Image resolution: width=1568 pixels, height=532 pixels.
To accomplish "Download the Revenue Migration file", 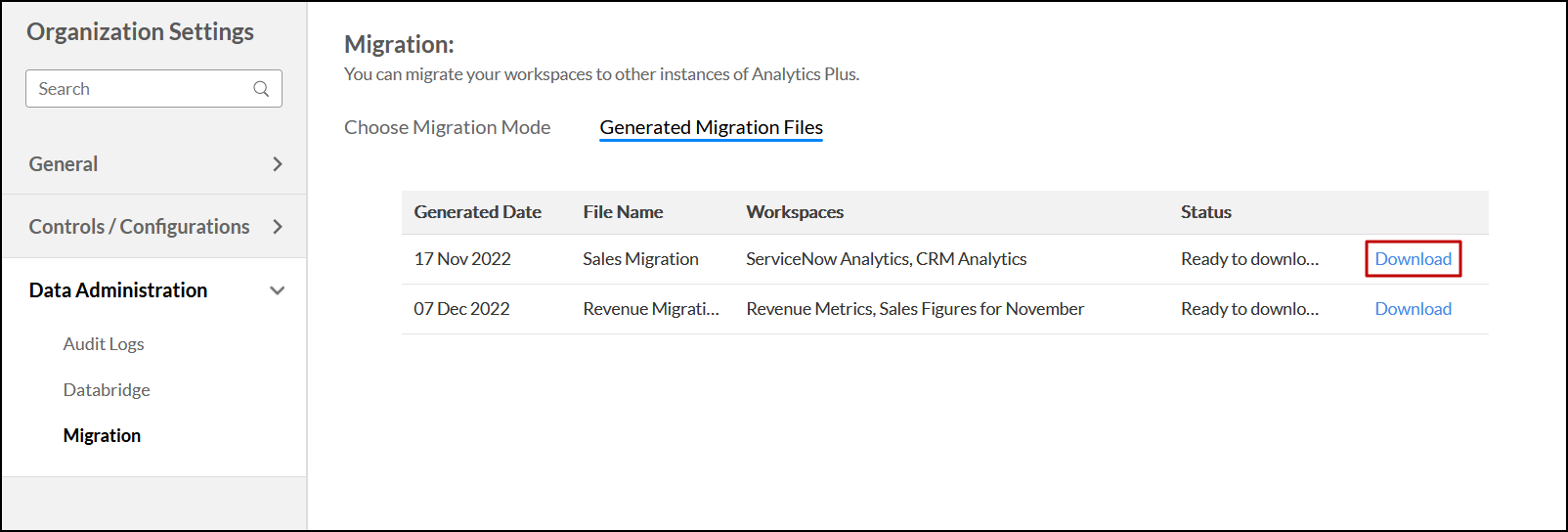I will [1413, 309].
